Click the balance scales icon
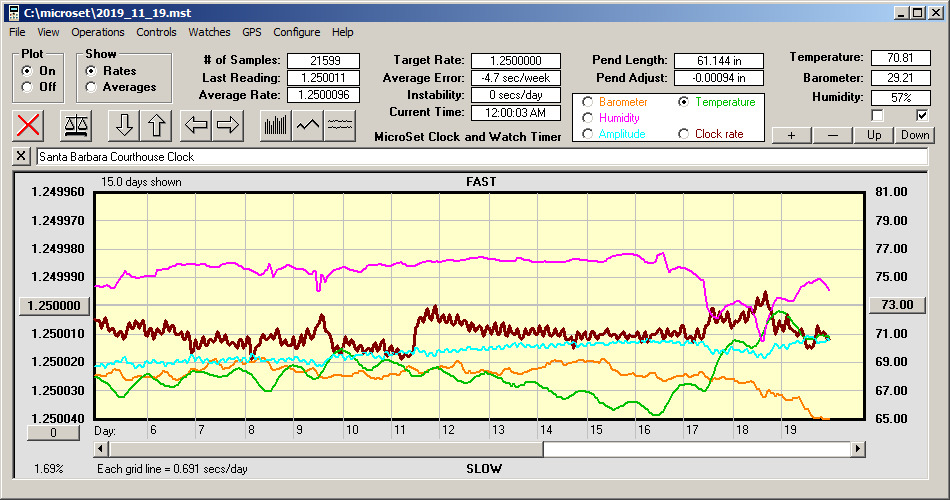Image resolution: width=950 pixels, height=500 pixels. [x=76, y=125]
